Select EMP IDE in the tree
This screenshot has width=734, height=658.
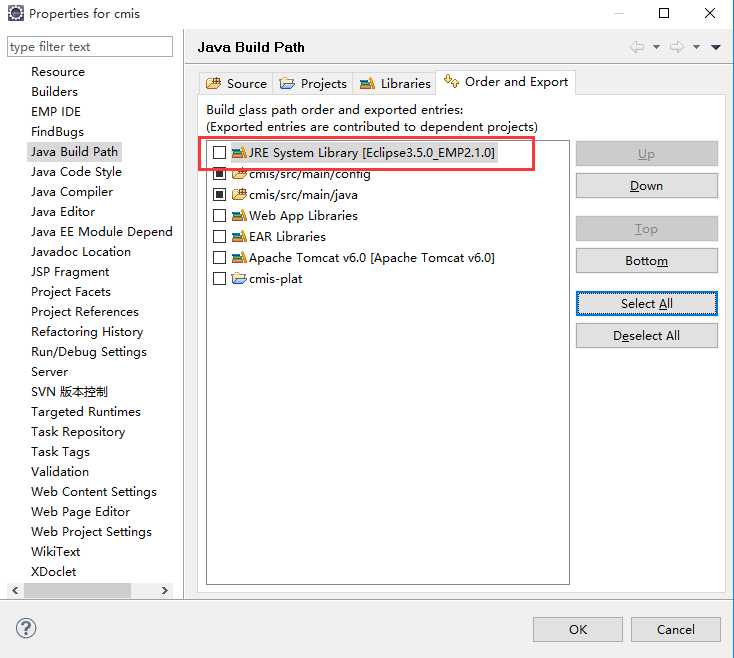(x=56, y=112)
